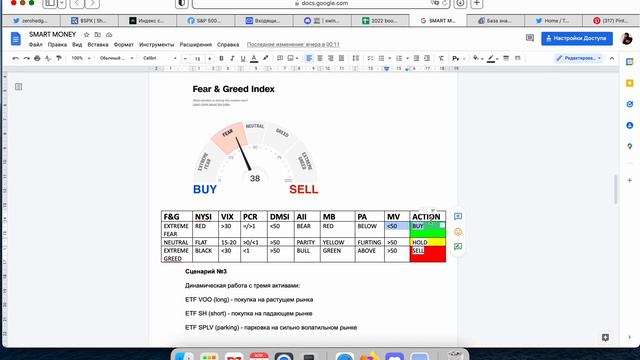Toggle underline formatting
Viewport: 640px width, 360px height.
click(x=243, y=58)
